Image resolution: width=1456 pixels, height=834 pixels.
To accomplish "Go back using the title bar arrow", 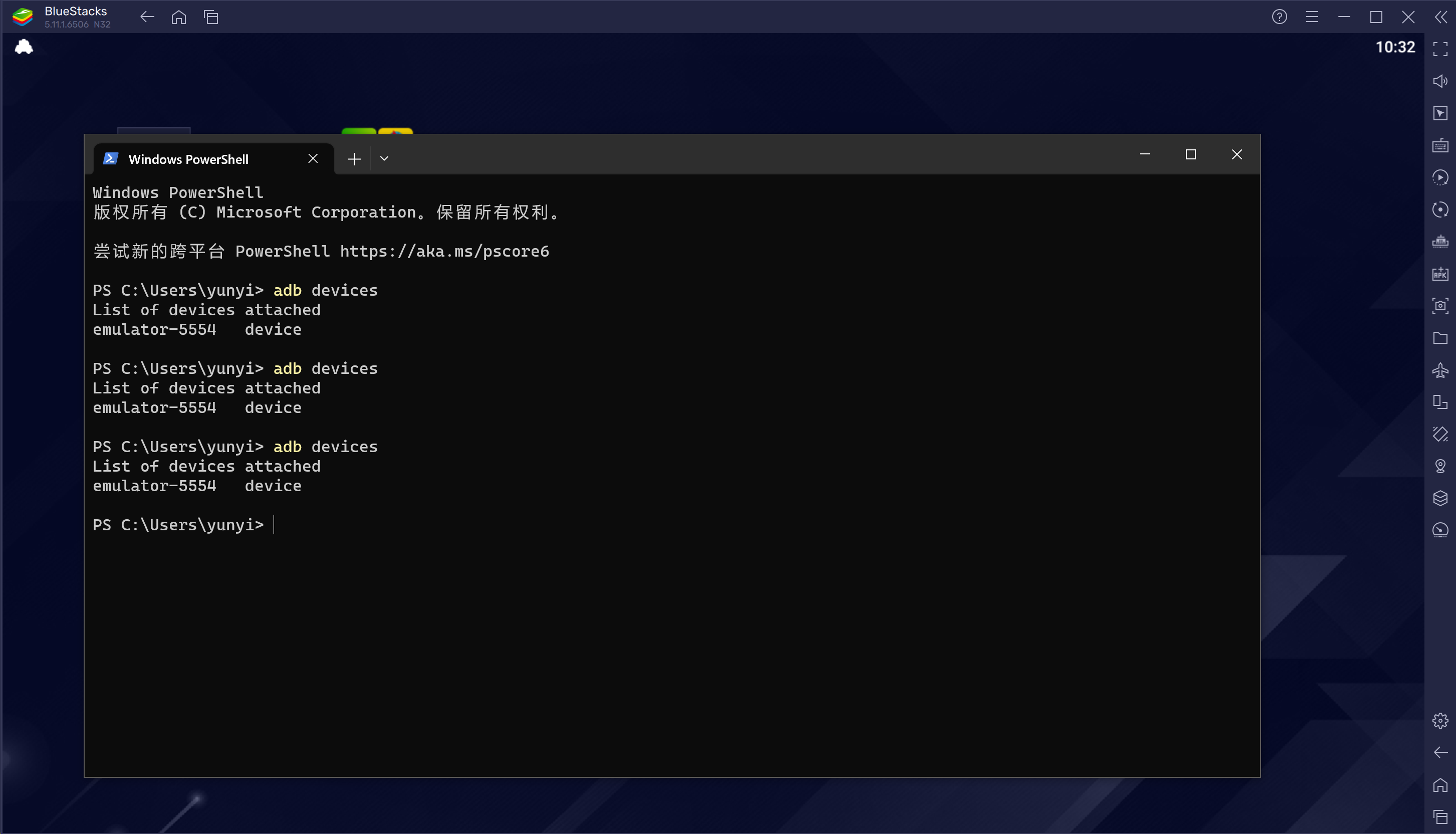I will click(x=147, y=17).
